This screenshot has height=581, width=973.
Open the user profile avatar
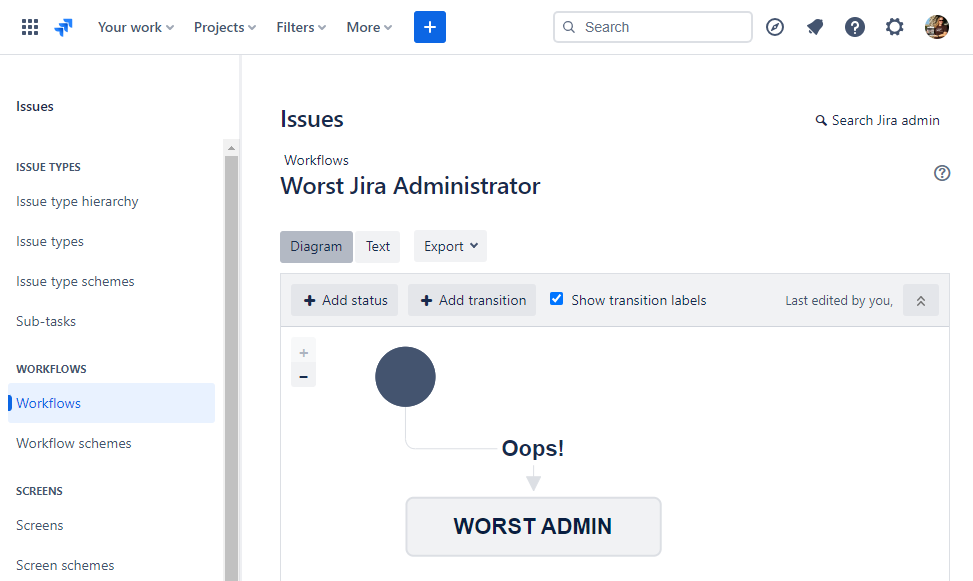(937, 27)
